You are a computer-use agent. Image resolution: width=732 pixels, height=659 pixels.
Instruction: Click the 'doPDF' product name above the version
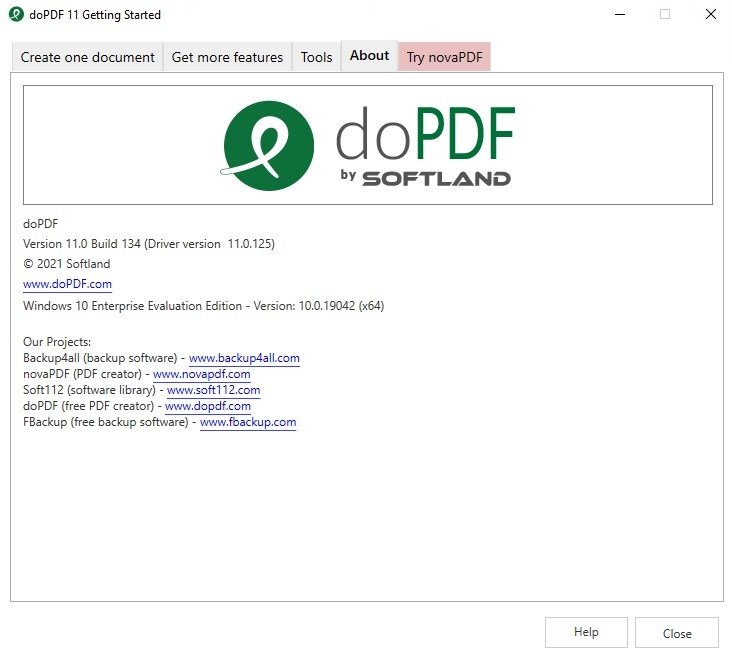click(x=41, y=224)
